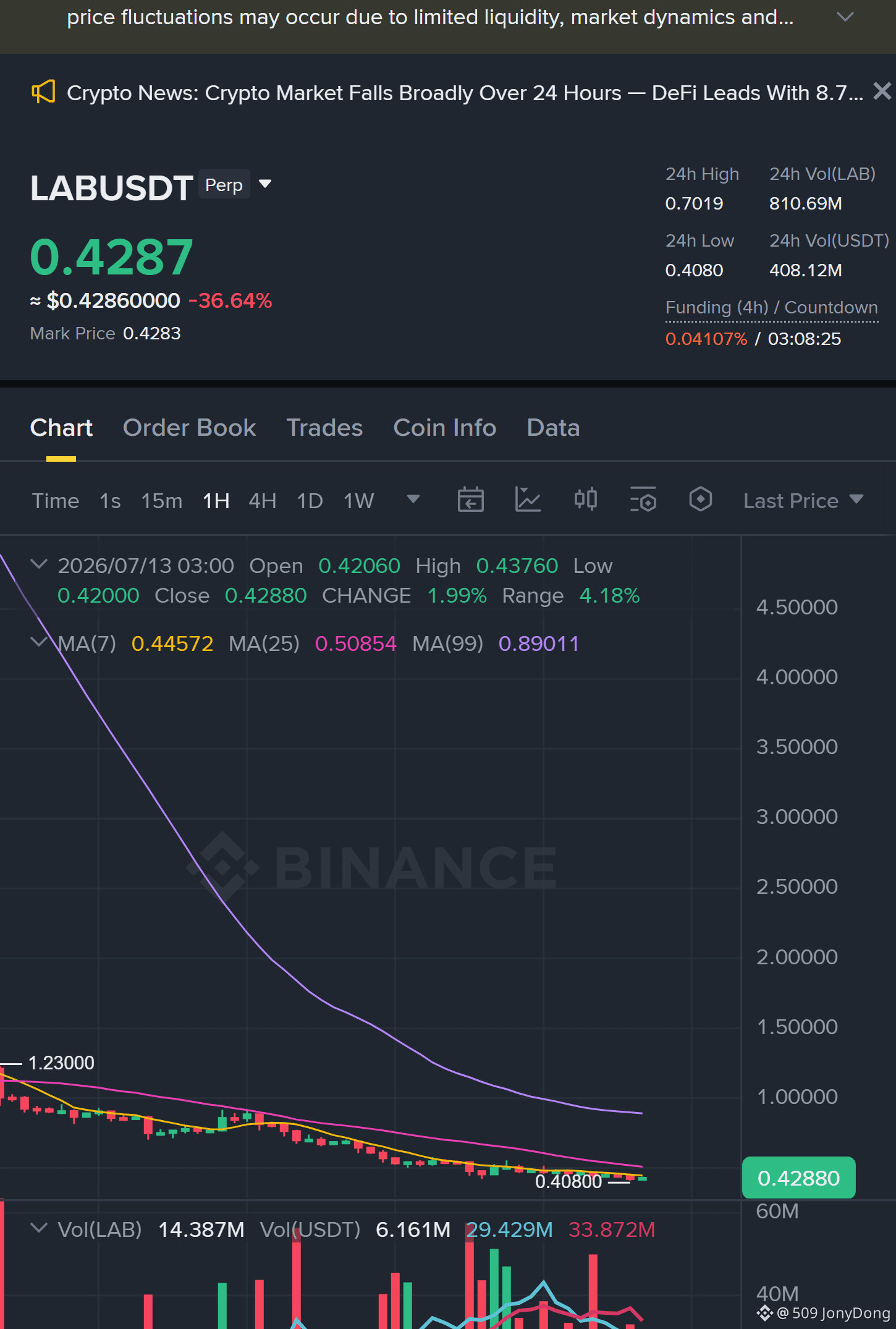Click the candle date 2026/07/13 03:00

click(146, 566)
